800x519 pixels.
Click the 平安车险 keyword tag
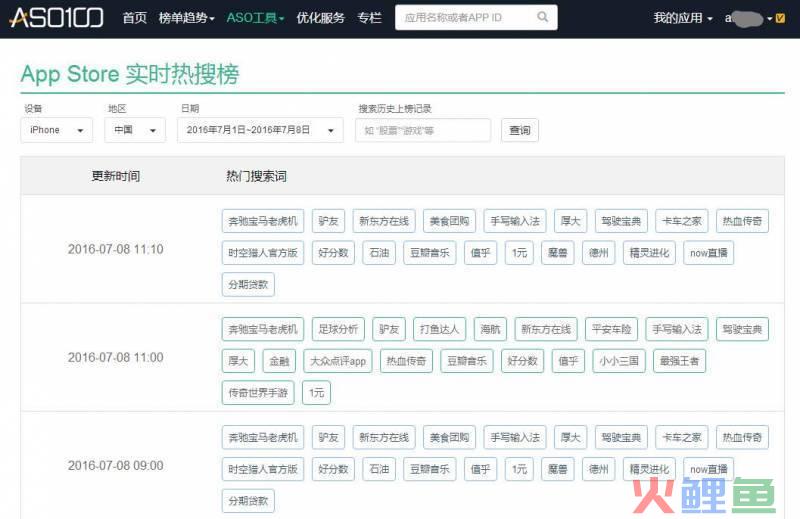pos(612,329)
